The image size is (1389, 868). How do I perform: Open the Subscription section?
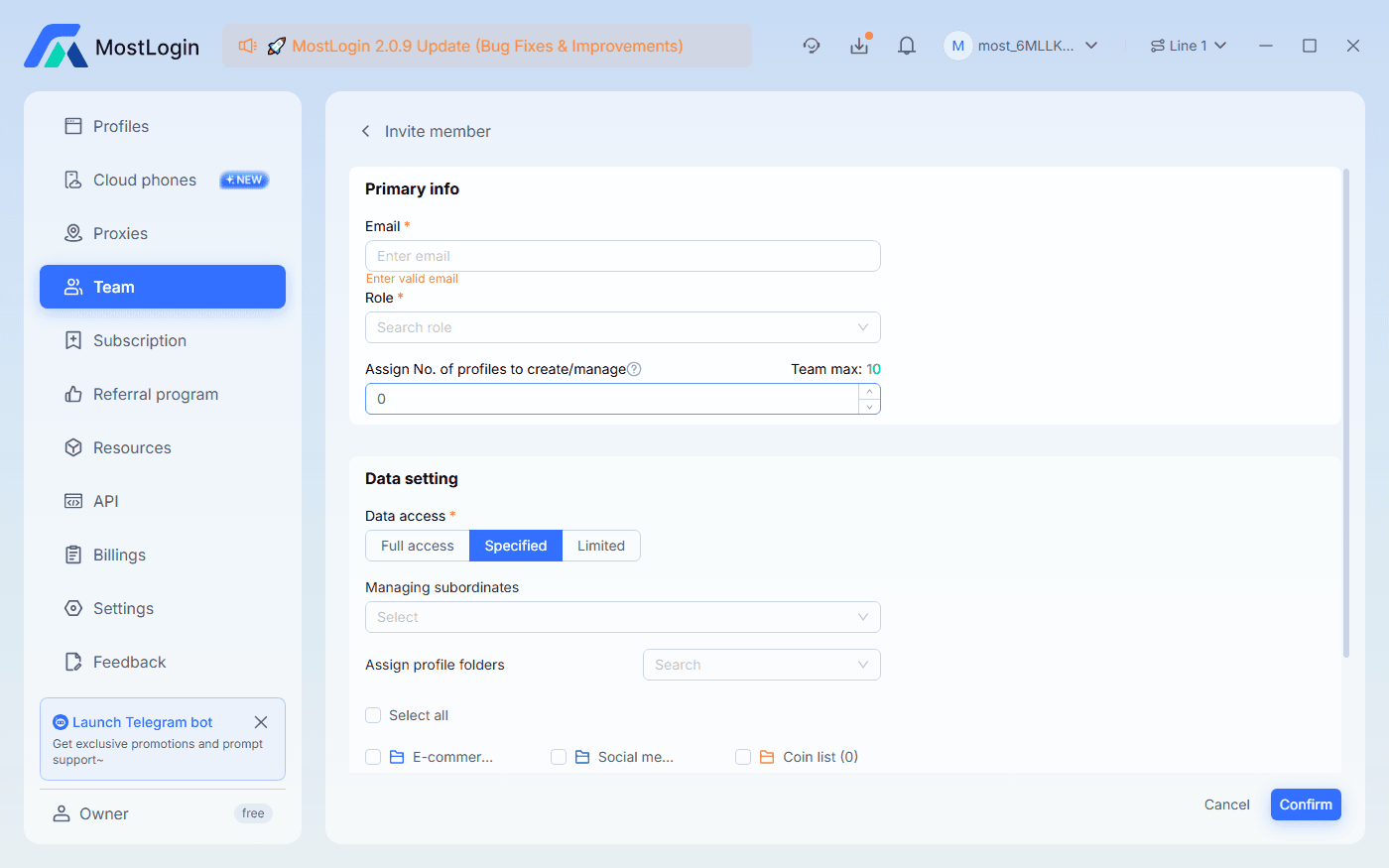(140, 340)
